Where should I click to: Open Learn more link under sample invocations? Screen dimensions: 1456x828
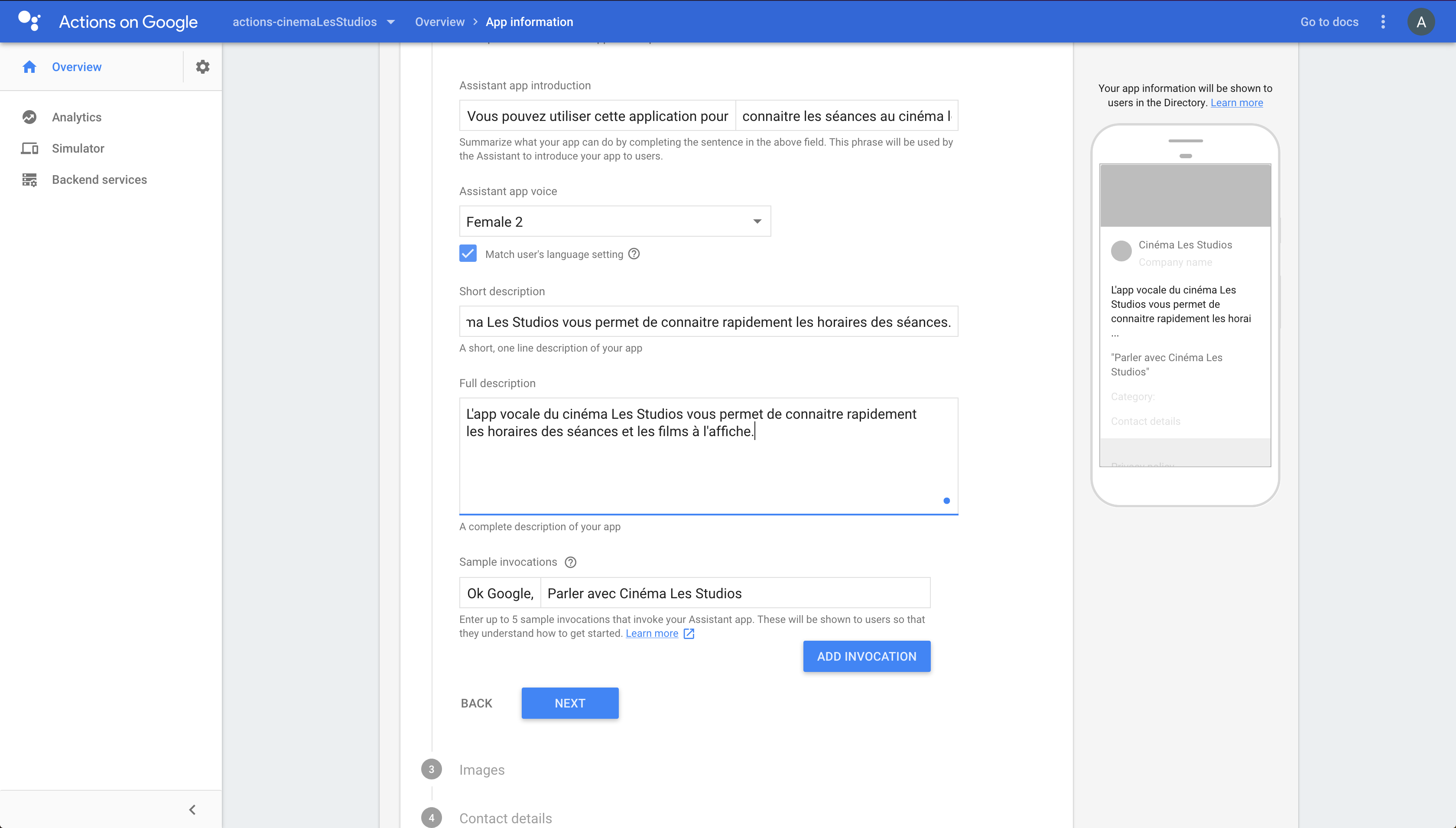(x=652, y=633)
